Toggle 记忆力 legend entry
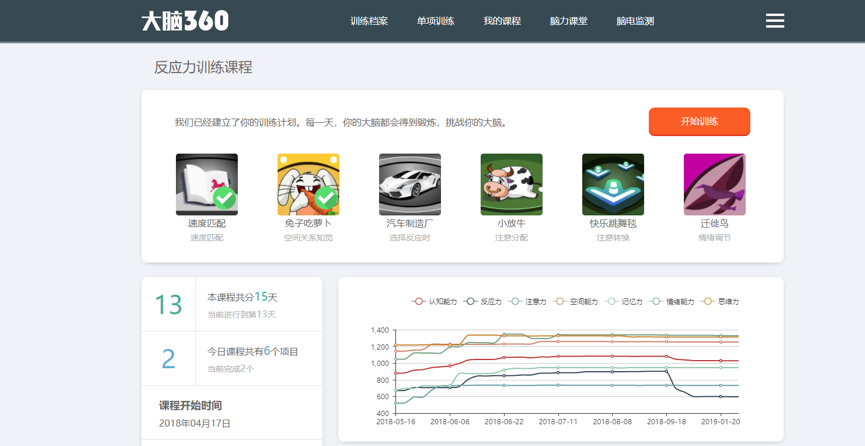This screenshot has width=865, height=446. [625, 301]
